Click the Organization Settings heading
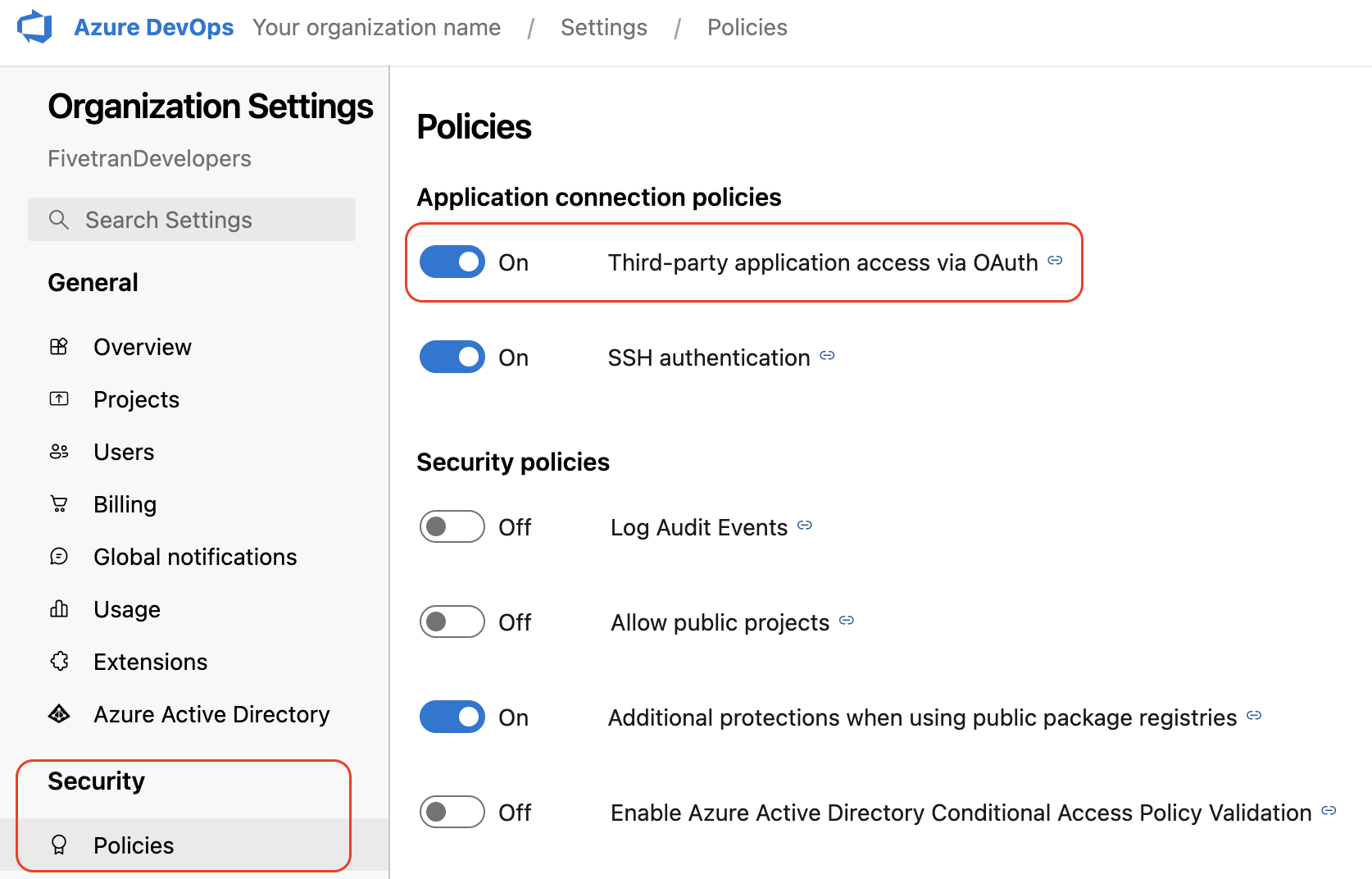The height and width of the screenshot is (879, 1372). tap(211, 107)
